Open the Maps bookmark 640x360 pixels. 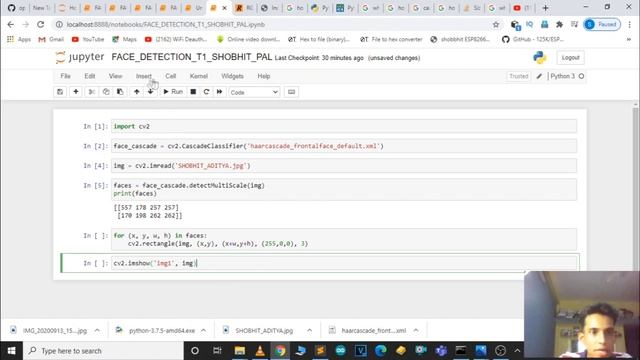124,39
